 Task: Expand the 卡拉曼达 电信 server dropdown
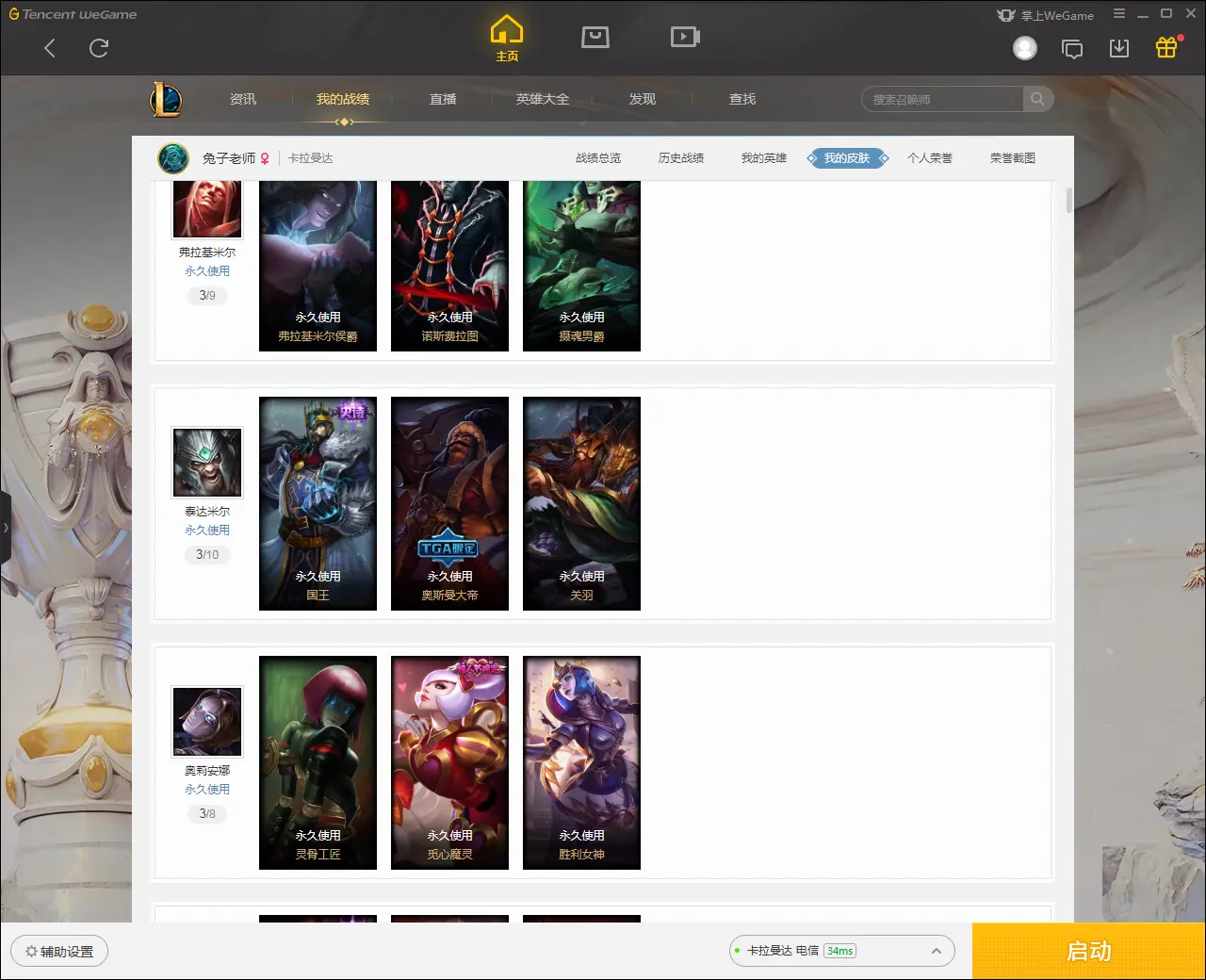[x=937, y=951]
